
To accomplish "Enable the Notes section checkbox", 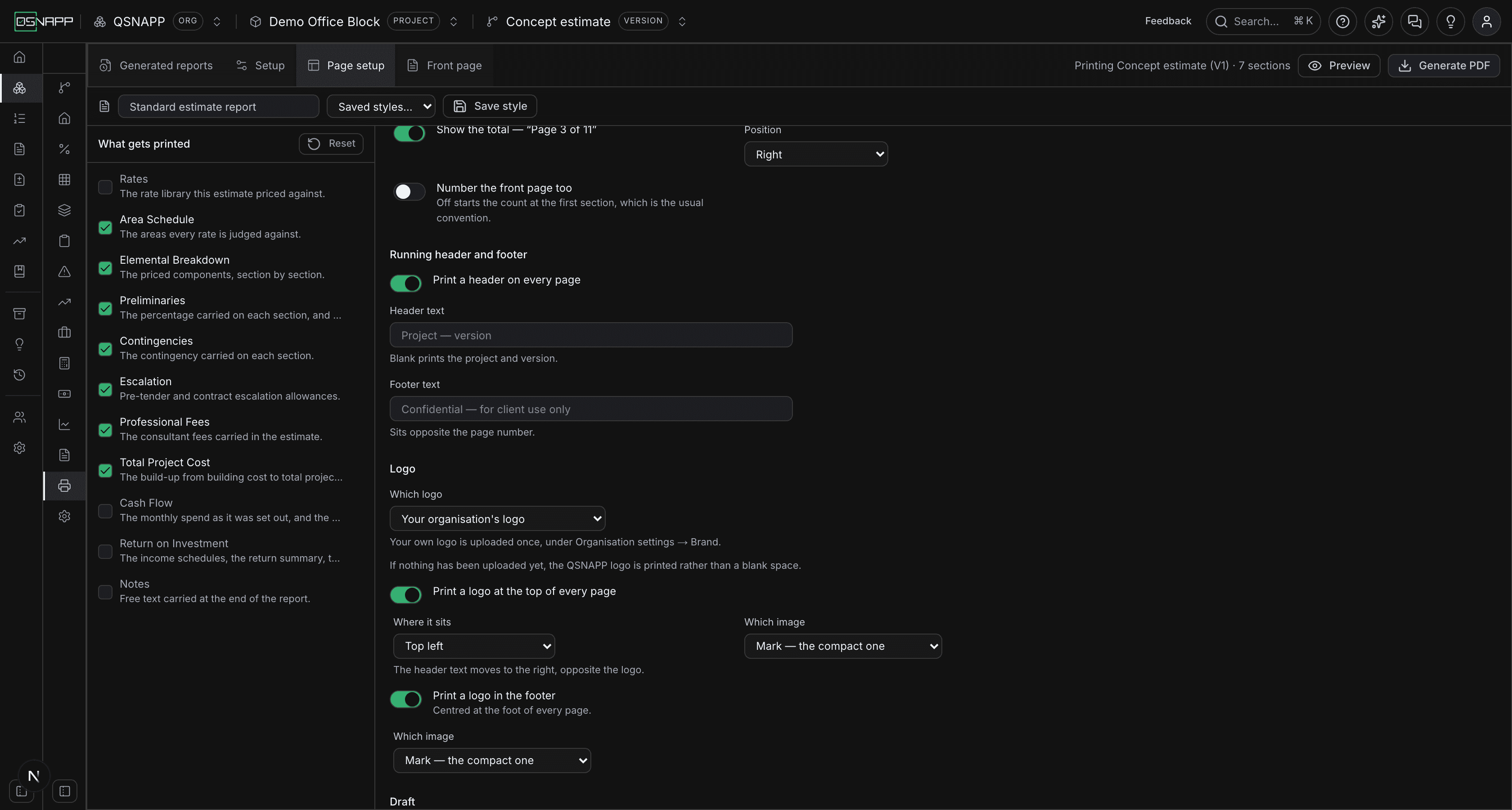I will coord(105,592).
